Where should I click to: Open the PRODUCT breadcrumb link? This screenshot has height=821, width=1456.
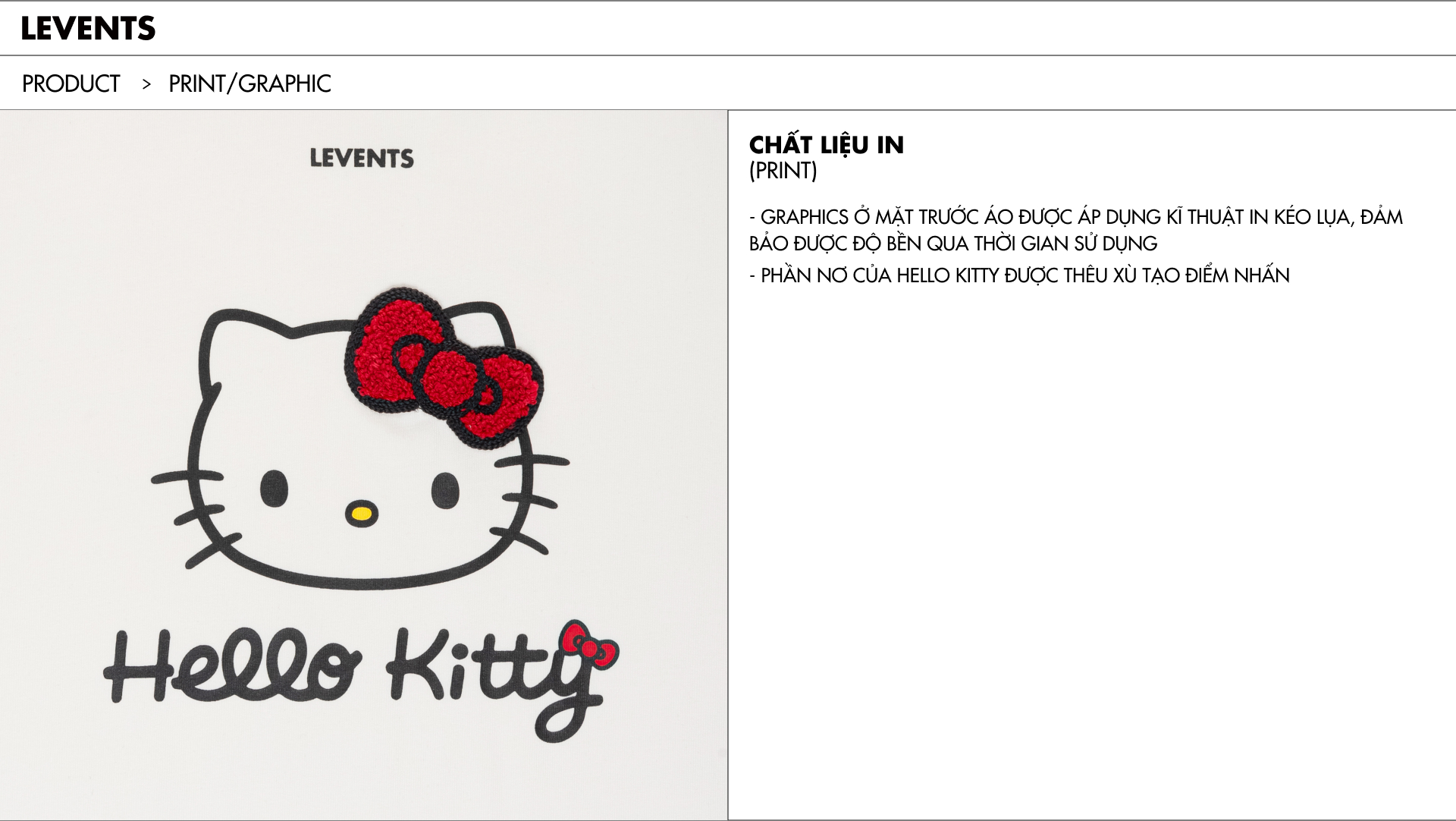[71, 83]
